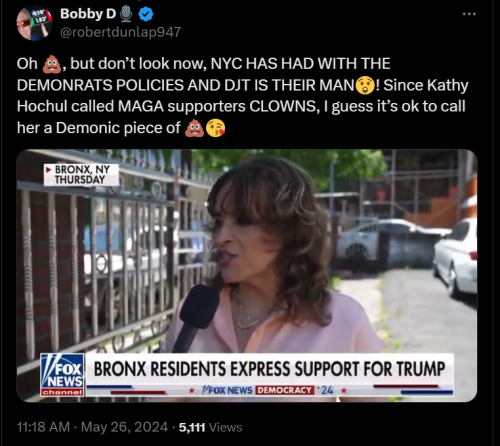
Task: Click the microphone emoji beside Bobby D
Action: 126,14
